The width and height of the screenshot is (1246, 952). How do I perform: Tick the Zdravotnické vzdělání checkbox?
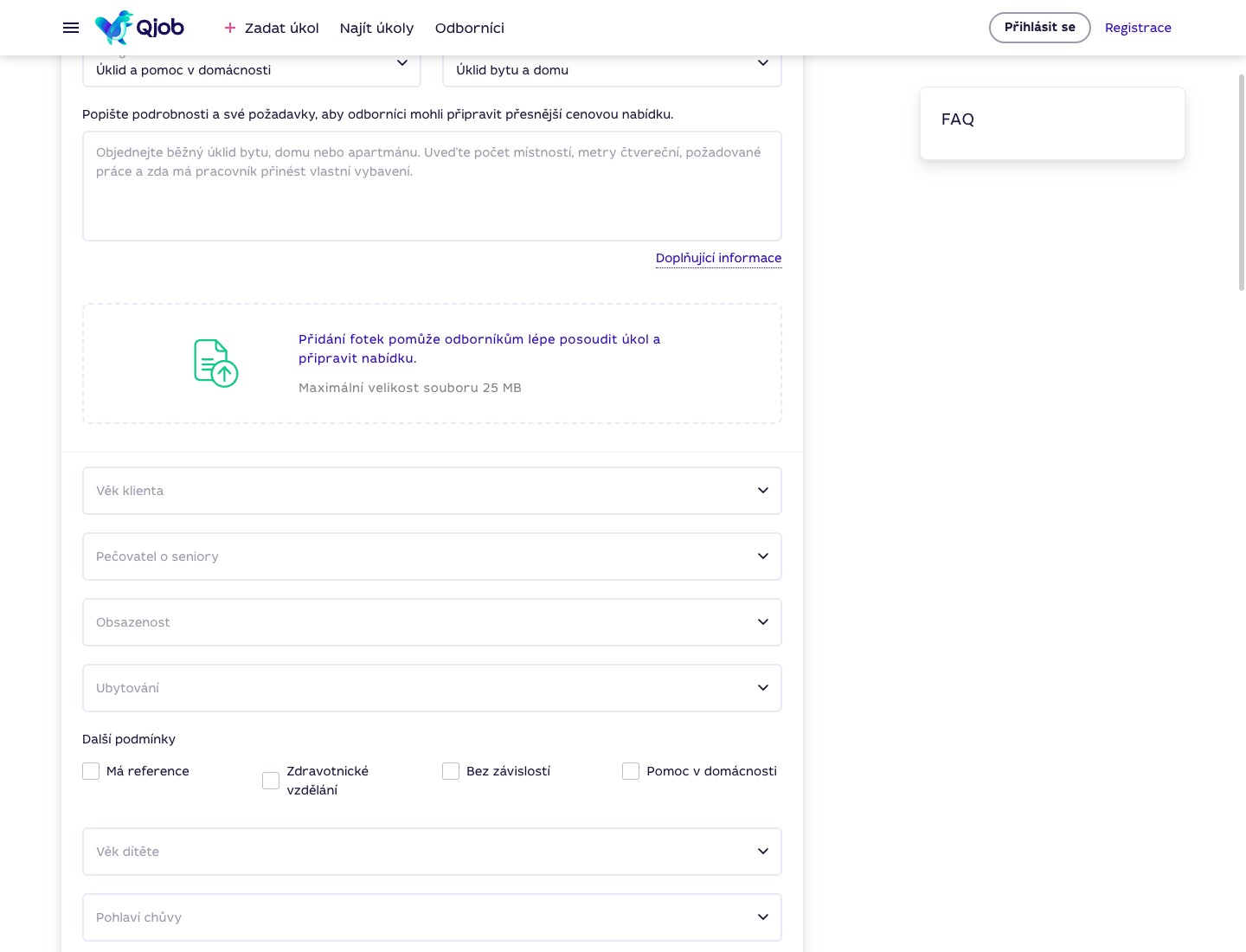click(x=271, y=781)
